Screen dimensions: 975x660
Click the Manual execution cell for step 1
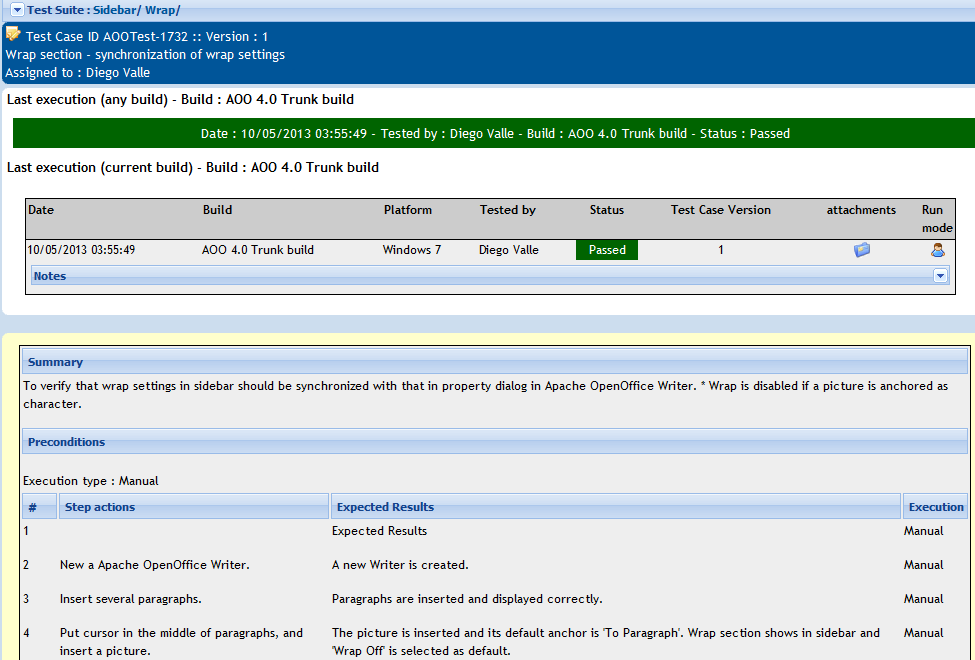pyautogui.click(x=923, y=531)
